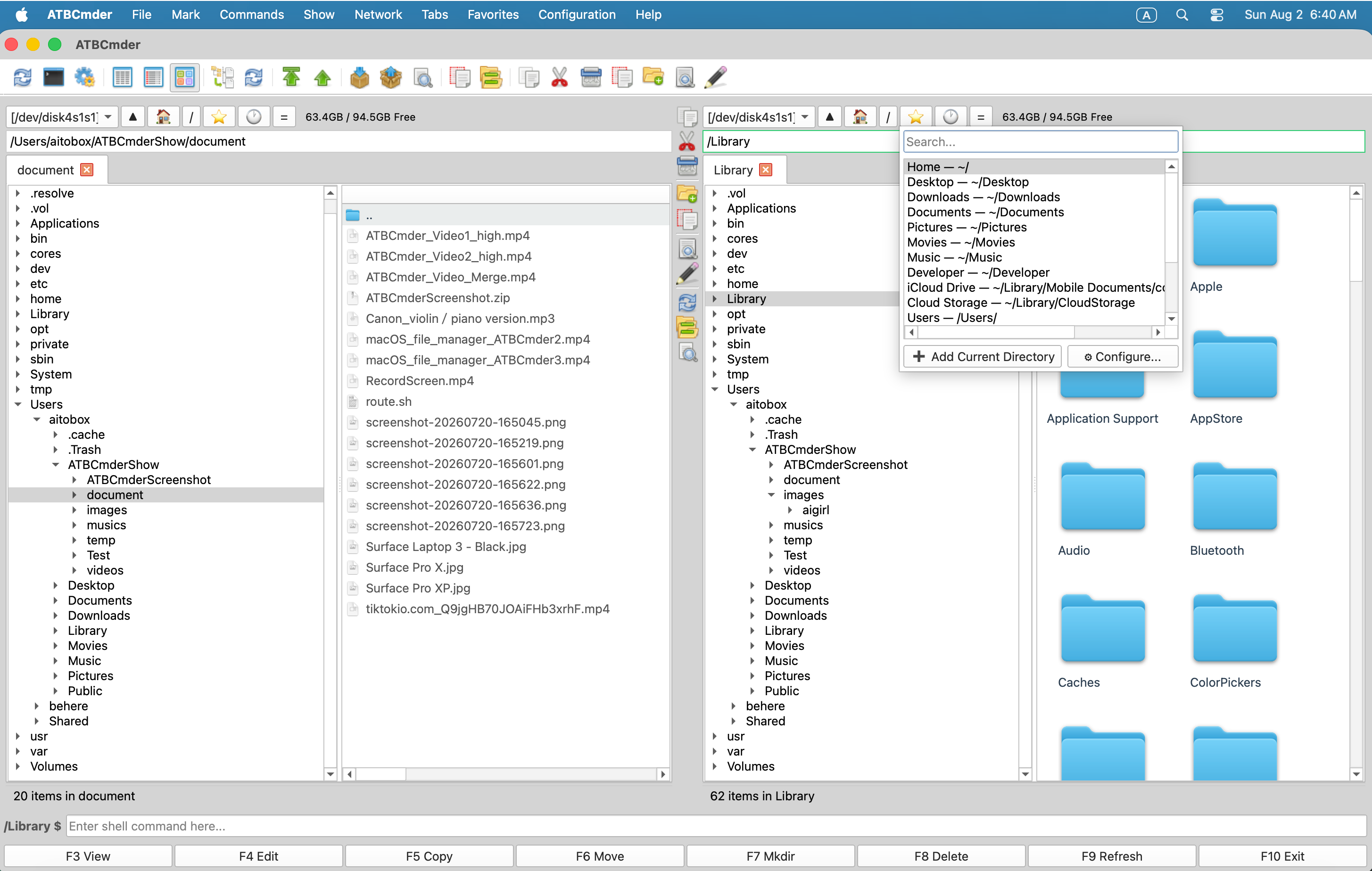Click the paste icon in the main toolbar
The height and width of the screenshot is (871, 1372).
(591, 77)
